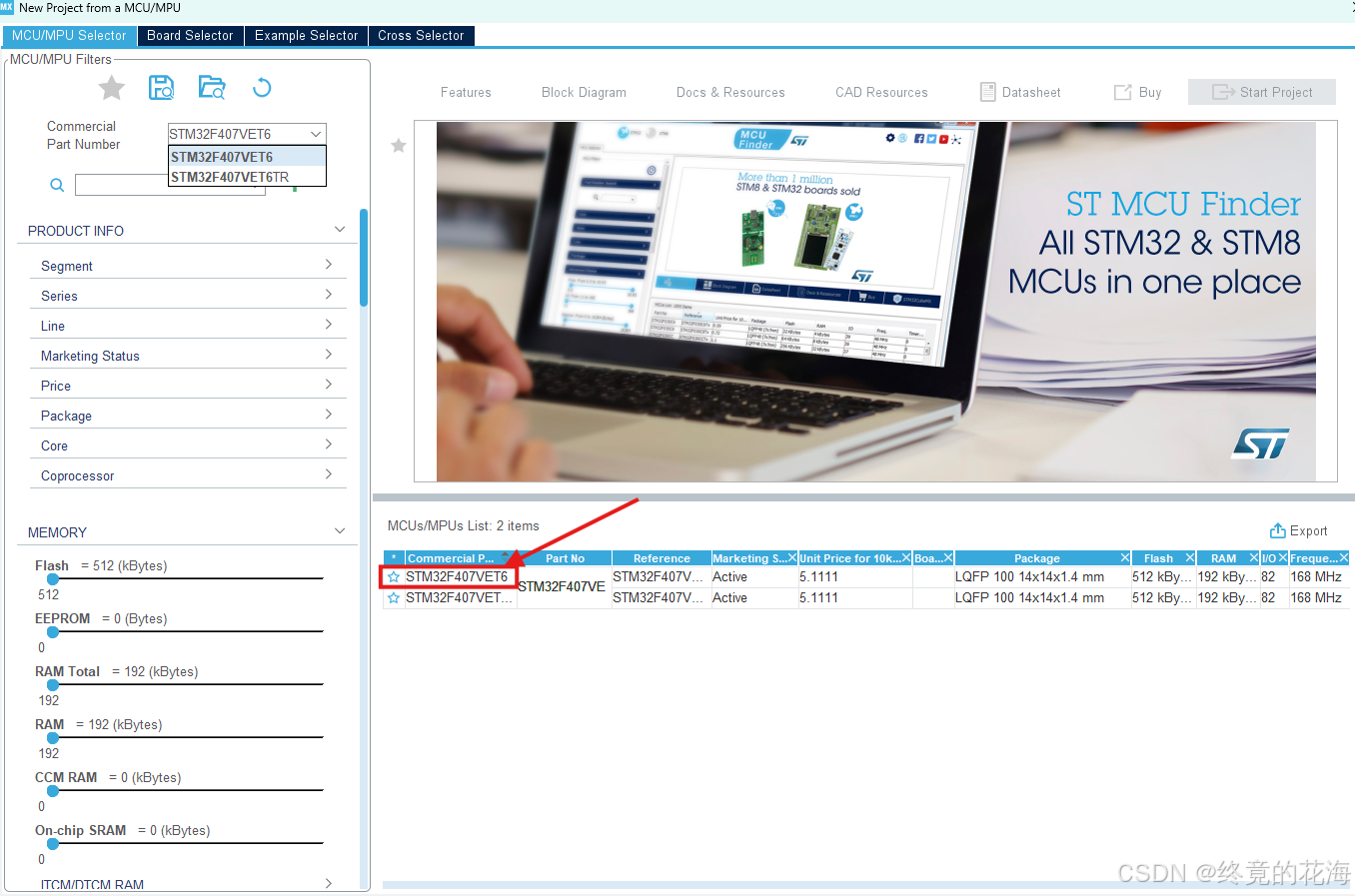Screen dimensions: 1355x896
Task: Expand the Marketing Status filter
Action: (329, 355)
